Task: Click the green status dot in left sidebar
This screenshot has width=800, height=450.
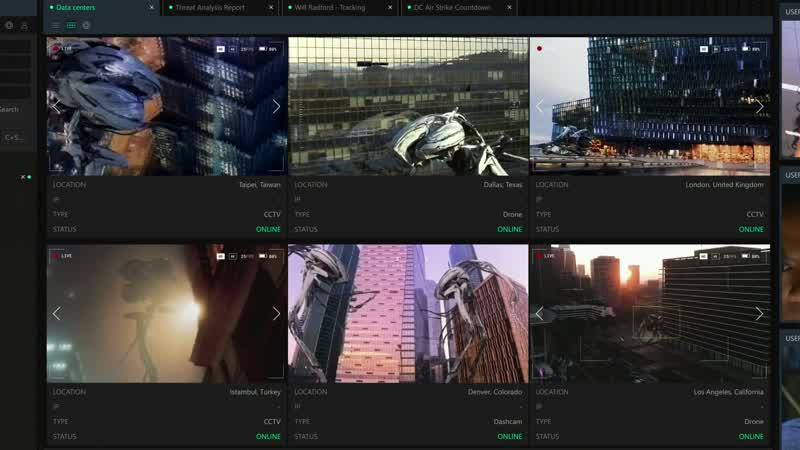Action: click(29, 177)
